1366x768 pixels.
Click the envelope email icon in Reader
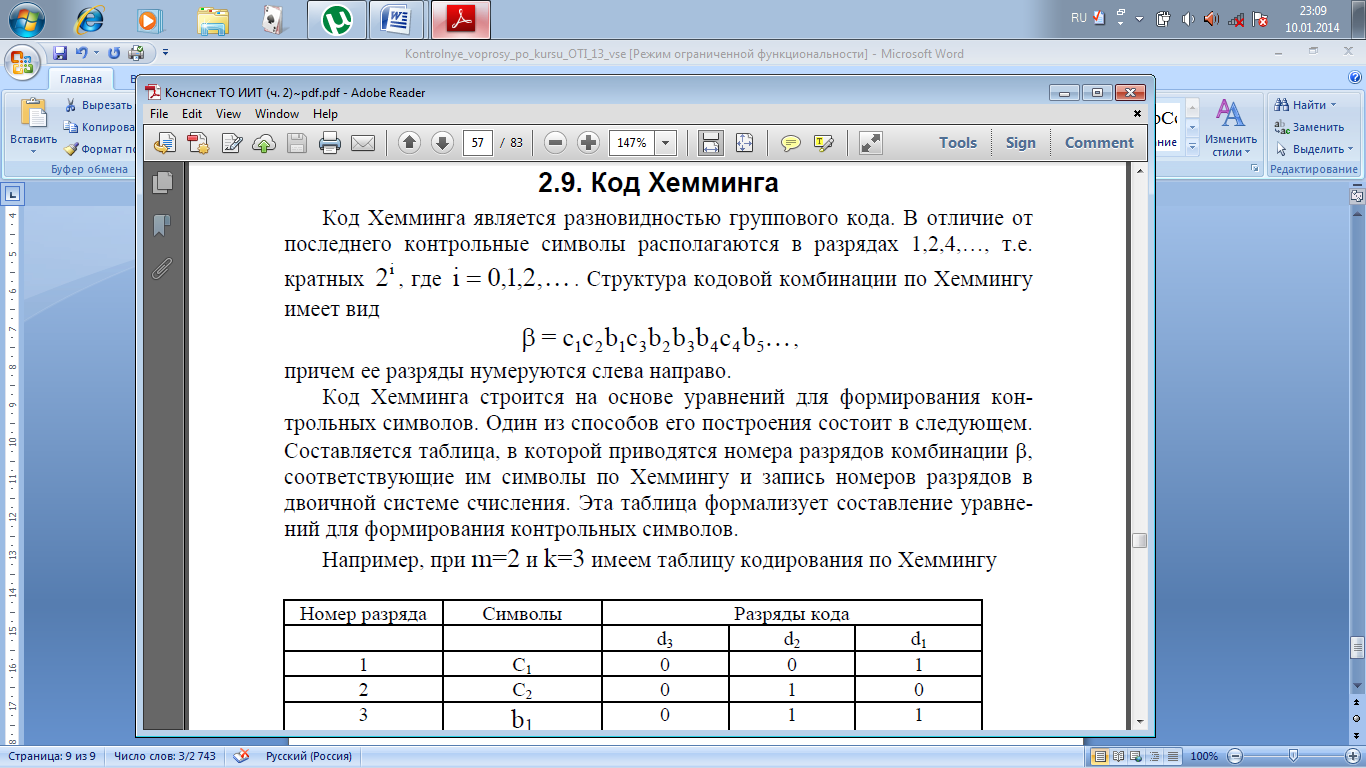coord(362,143)
